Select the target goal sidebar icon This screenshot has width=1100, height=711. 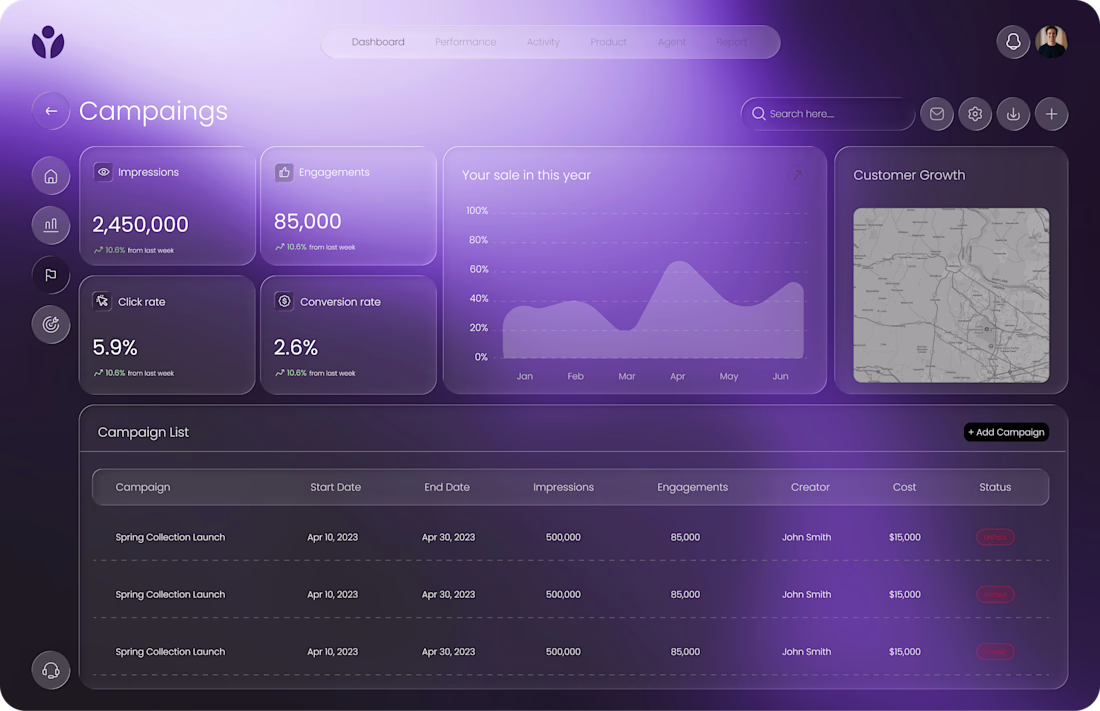(x=51, y=324)
